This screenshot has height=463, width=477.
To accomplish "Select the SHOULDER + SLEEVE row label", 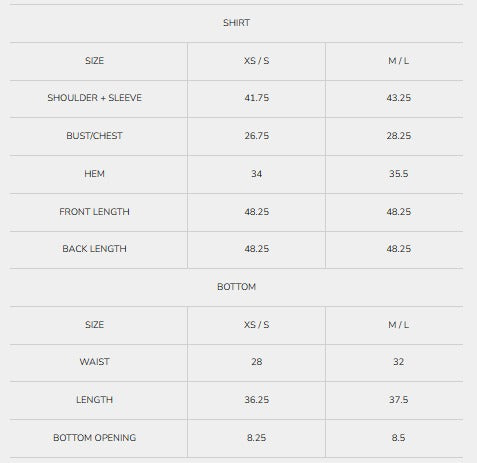I will pyautogui.click(x=94, y=98).
